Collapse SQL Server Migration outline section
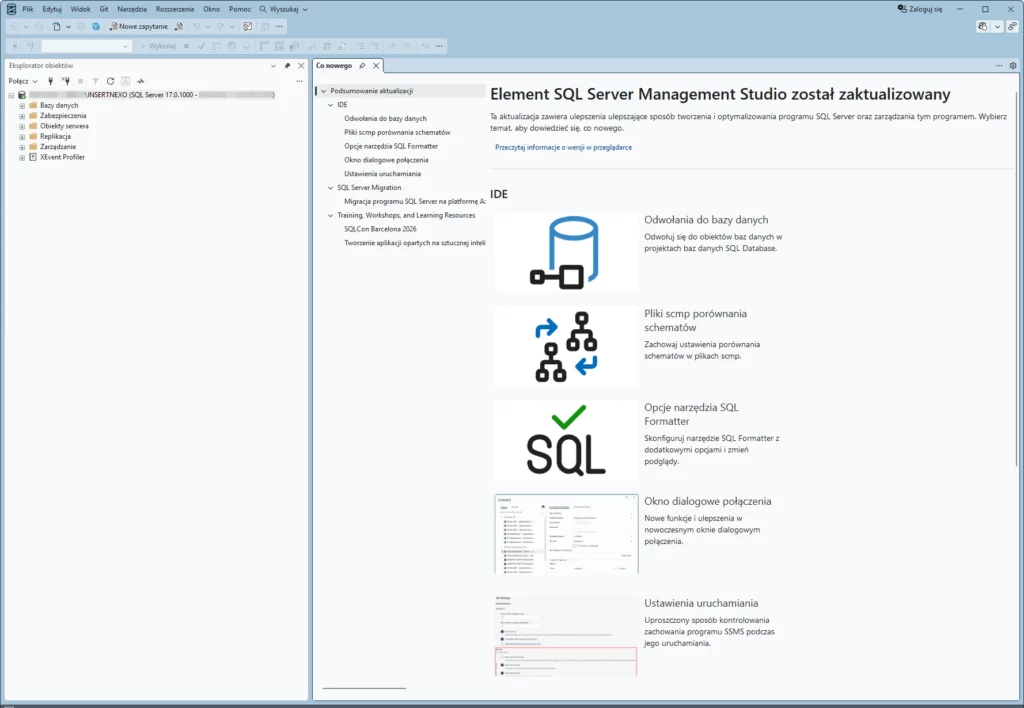 coord(330,188)
